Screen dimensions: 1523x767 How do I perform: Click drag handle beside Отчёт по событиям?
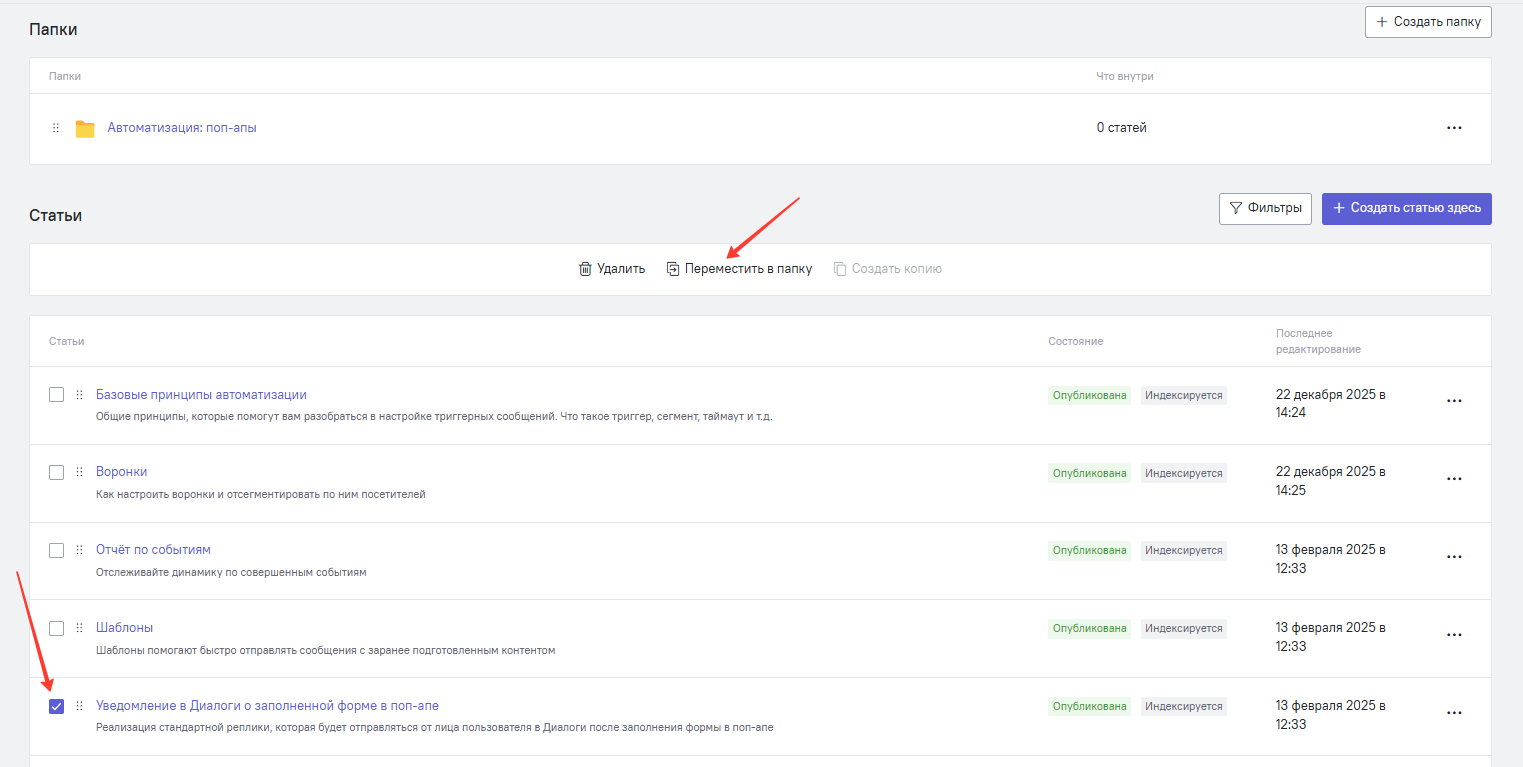79,550
